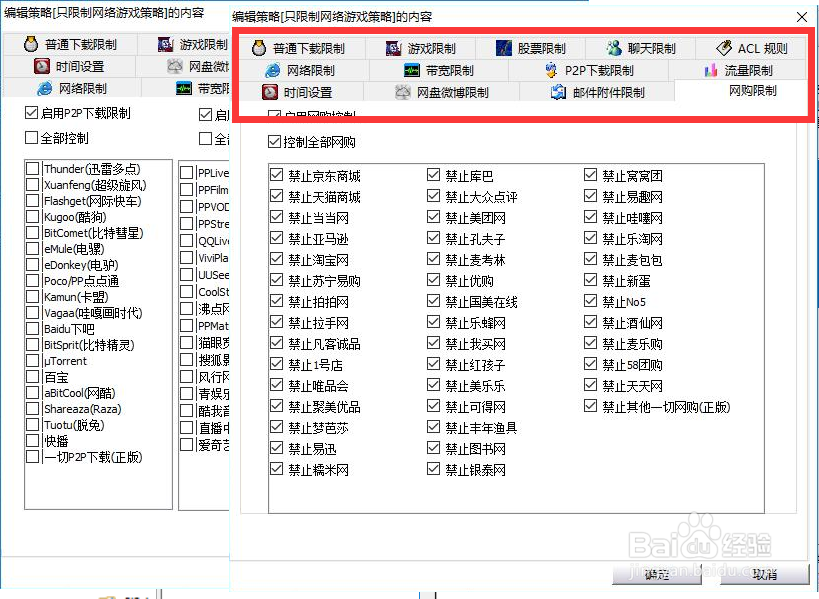Uncheck 禁止亚马逊
Image resolution: width=819 pixels, height=599 pixels.
pyautogui.click(x=276, y=238)
